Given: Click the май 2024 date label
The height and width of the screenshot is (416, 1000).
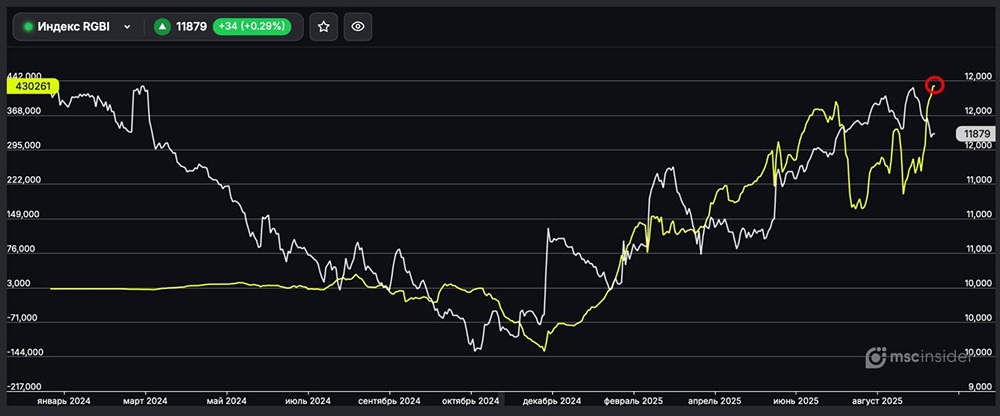Looking at the screenshot, I should pos(227,400).
